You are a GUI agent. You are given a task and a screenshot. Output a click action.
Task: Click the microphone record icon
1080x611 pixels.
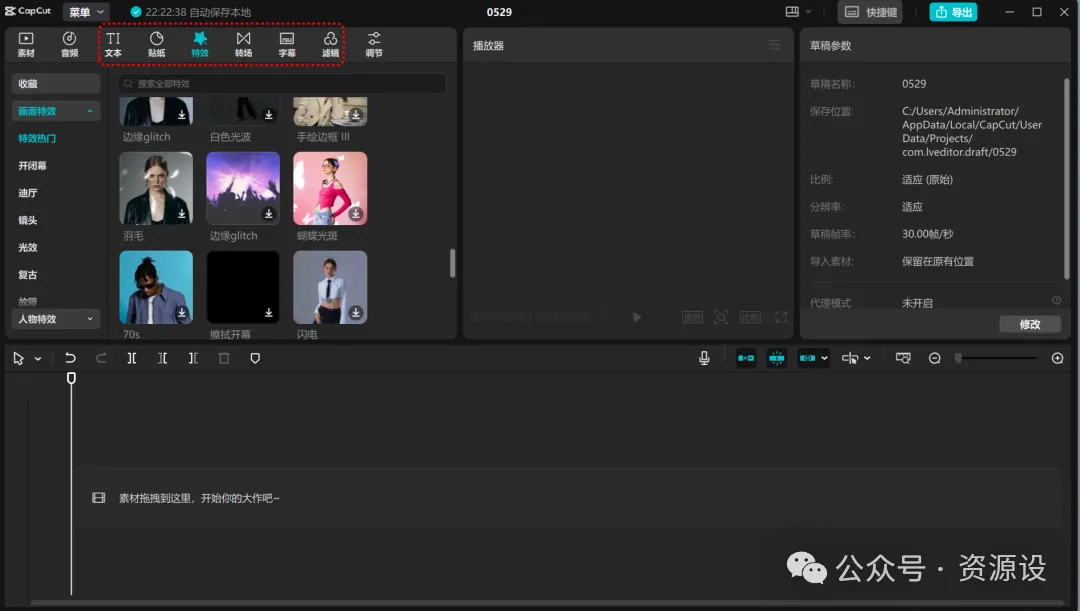click(x=704, y=358)
